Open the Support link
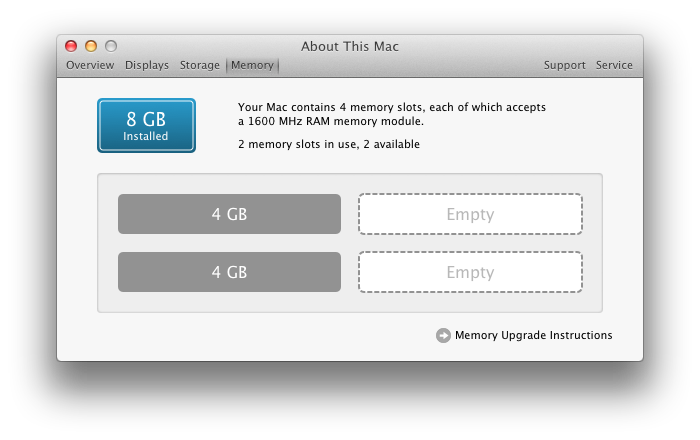 pyautogui.click(x=564, y=65)
